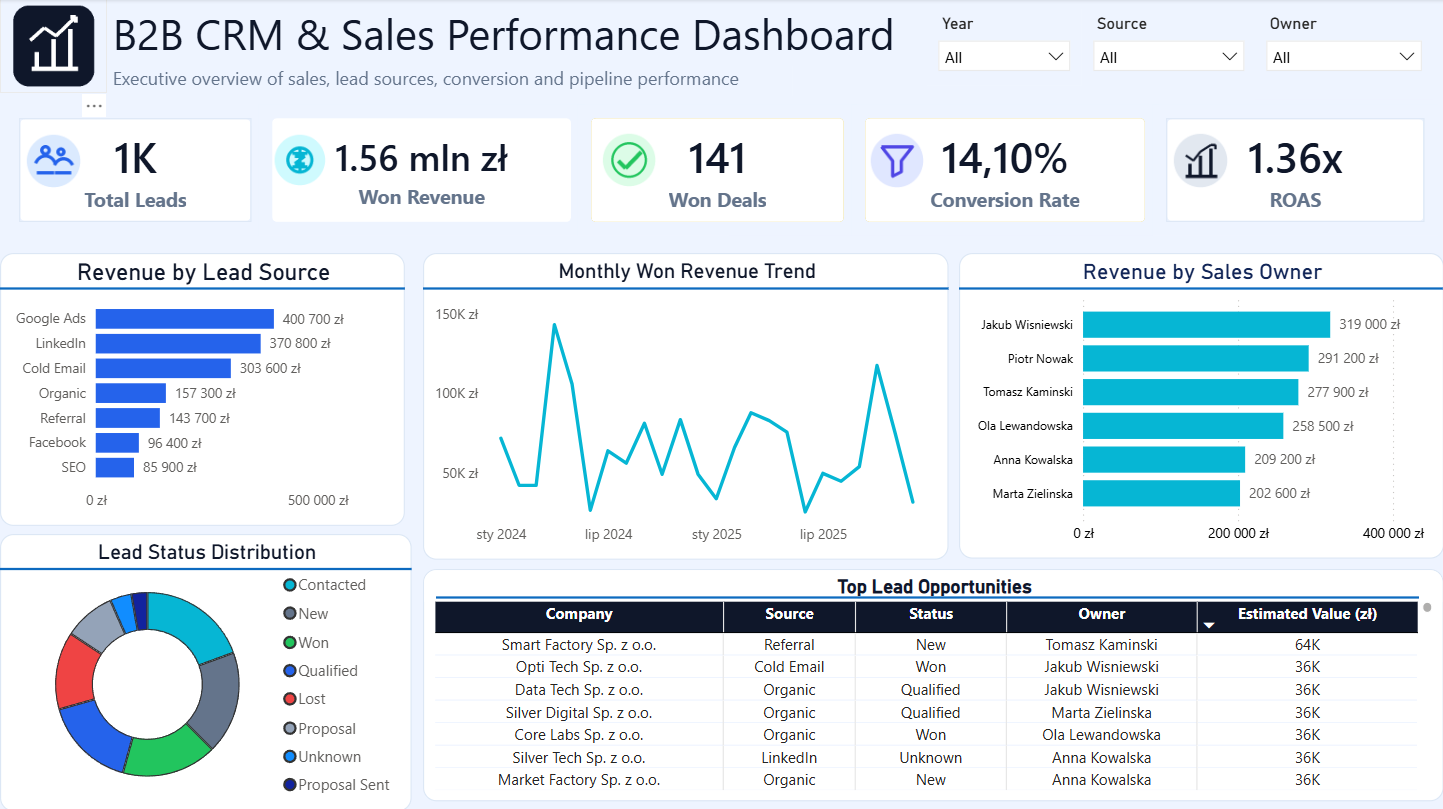Click the Cold Email revenue bar

coord(163,368)
